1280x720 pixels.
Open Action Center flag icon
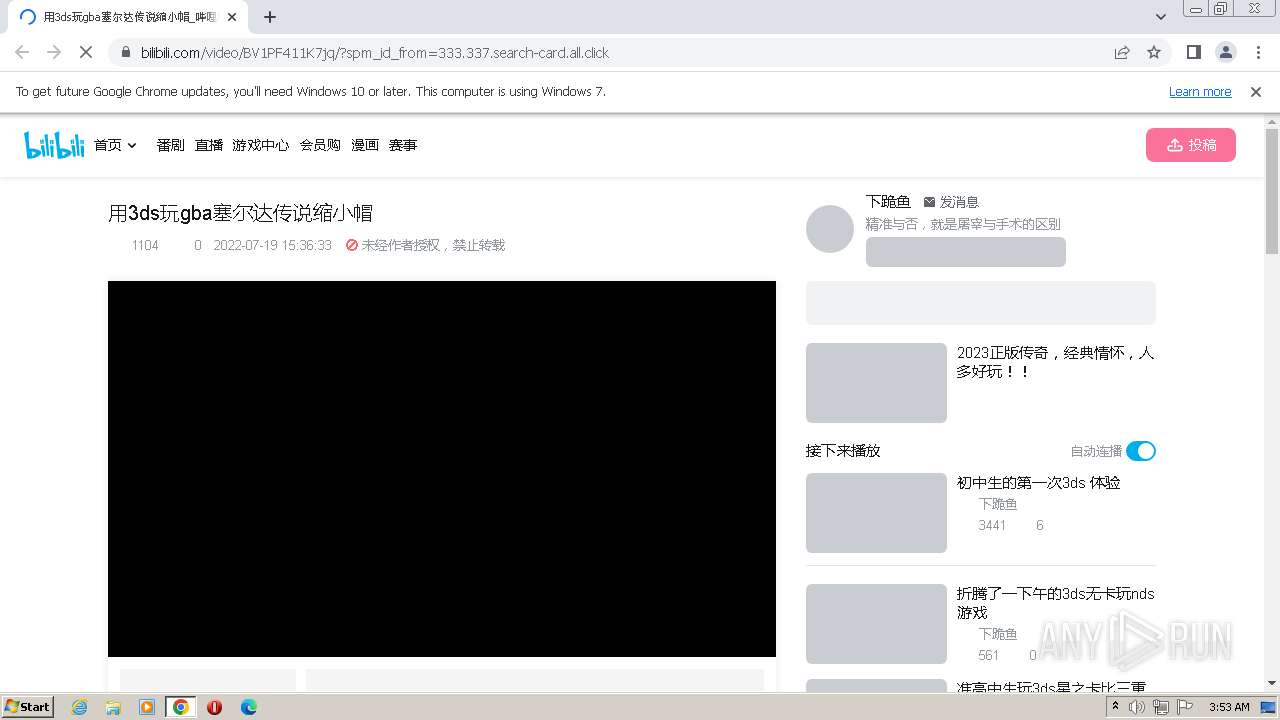[x=1186, y=707]
